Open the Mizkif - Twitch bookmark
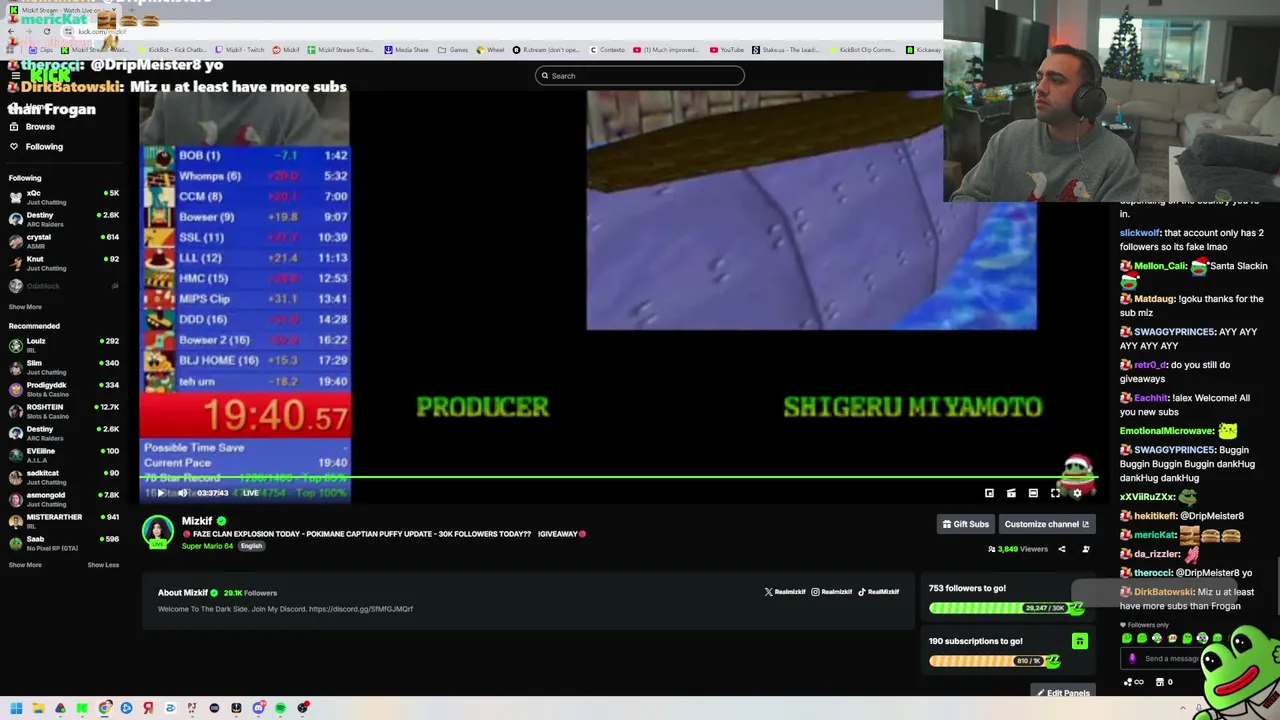 [x=240, y=50]
